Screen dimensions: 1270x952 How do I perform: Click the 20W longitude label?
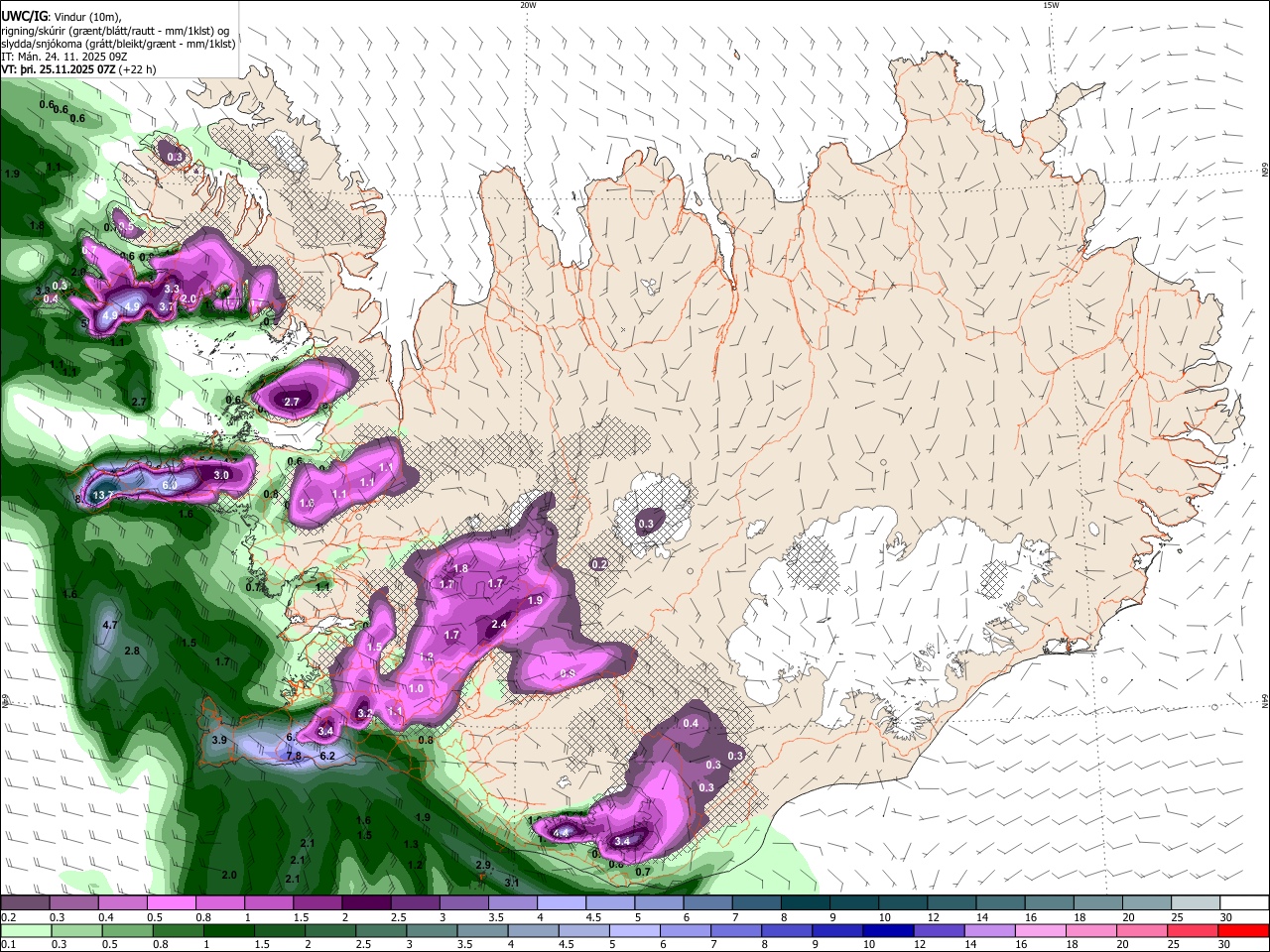[528, 5]
